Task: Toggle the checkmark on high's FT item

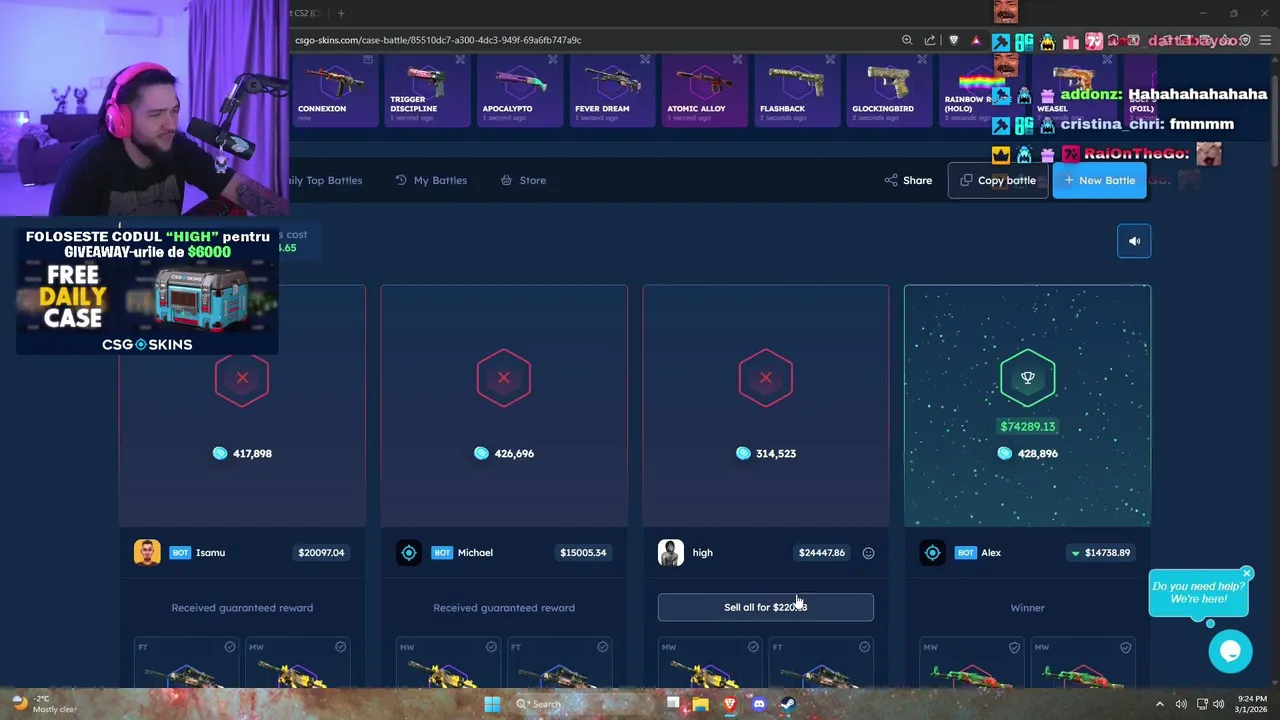Action: pos(864,647)
